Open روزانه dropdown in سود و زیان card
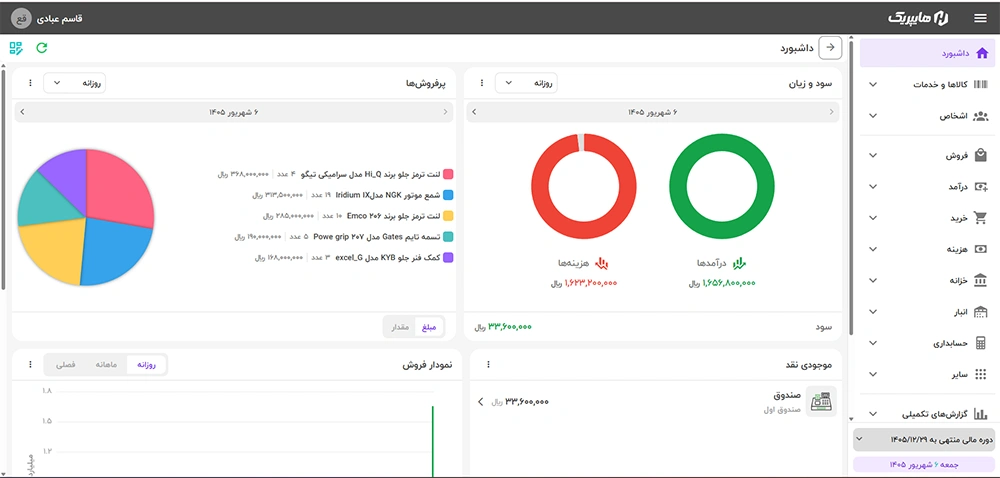 tap(526, 83)
